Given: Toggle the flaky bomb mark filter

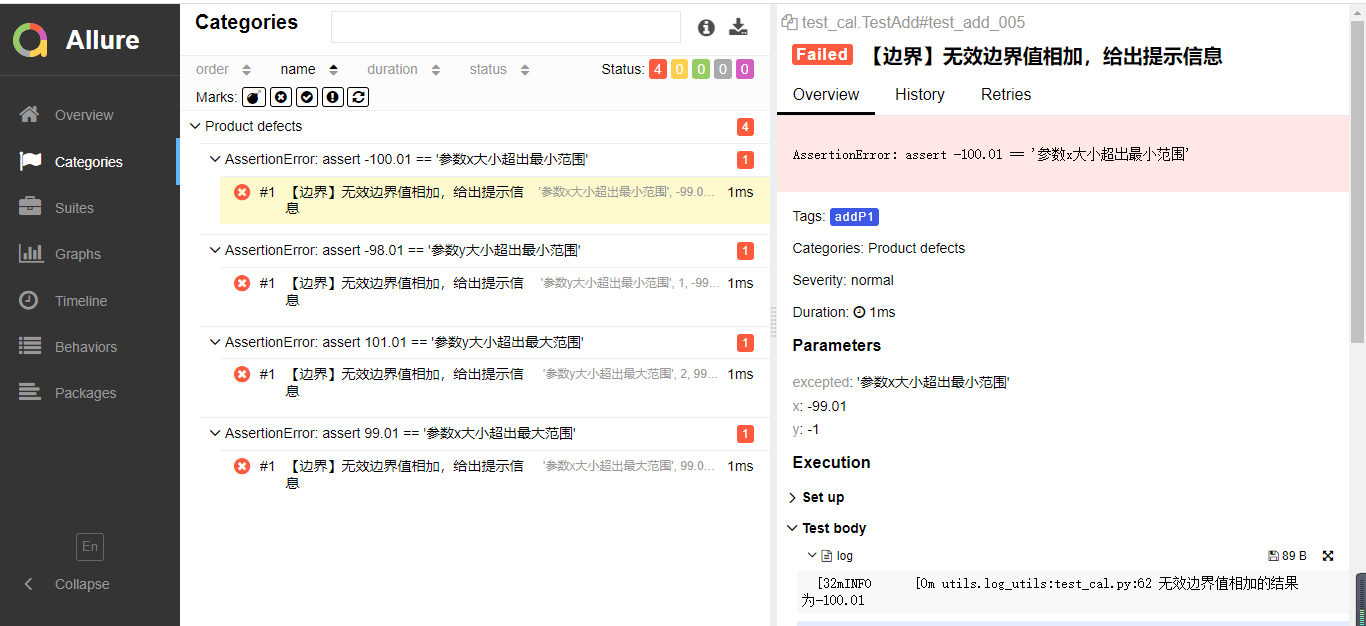Looking at the screenshot, I should coord(254,97).
